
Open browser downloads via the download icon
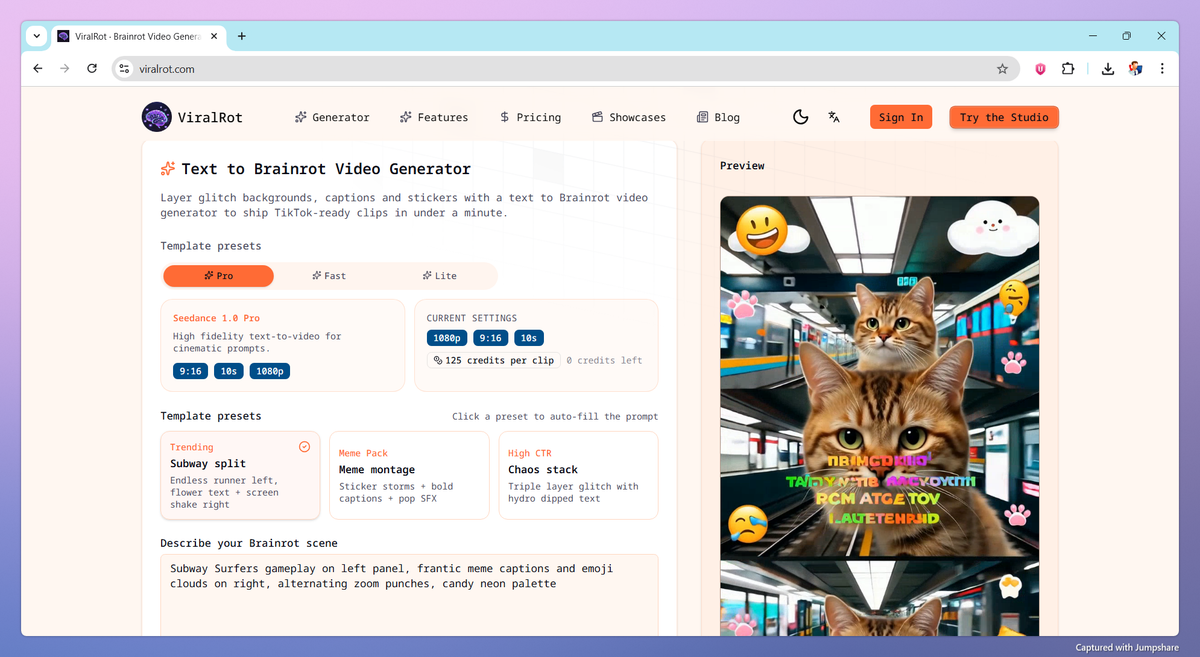pyautogui.click(x=1107, y=69)
